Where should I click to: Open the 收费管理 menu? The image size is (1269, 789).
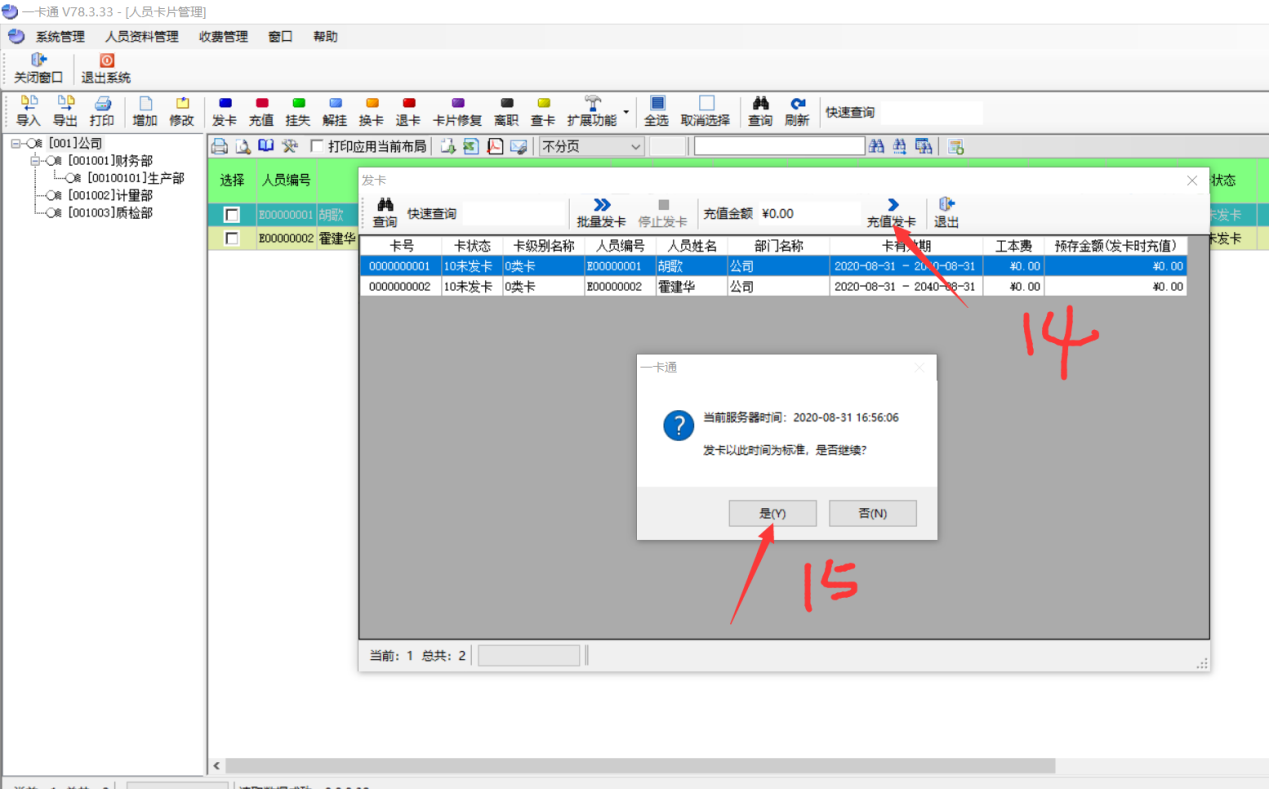pyautogui.click(x=223, y=37)
